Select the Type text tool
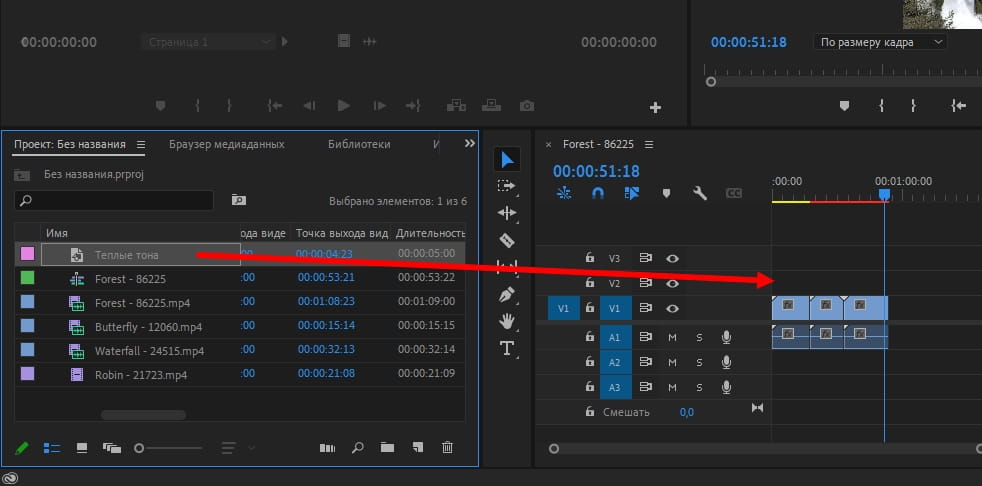982x486 pixels. point(507,348)
